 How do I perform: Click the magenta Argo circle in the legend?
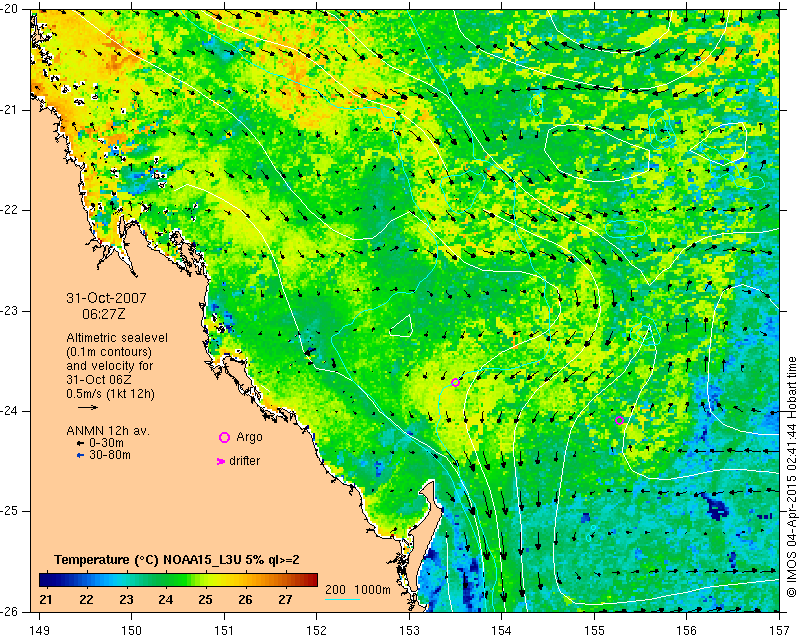point(224,437)
